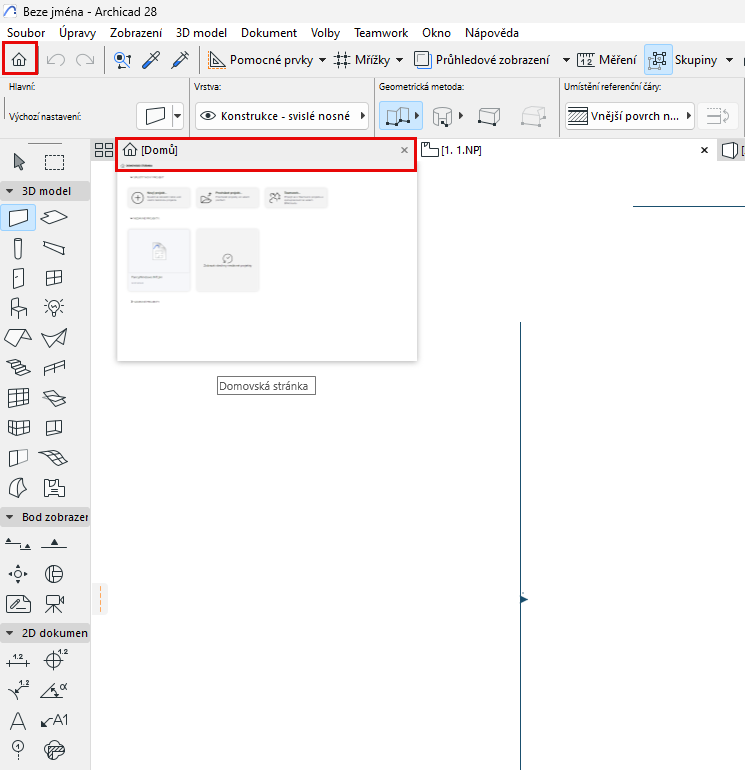This screenshot has height=770, width=745.
Task: Collapse the 3D model toolbox section
Action: pyautogui.click(x=9, y=191)
